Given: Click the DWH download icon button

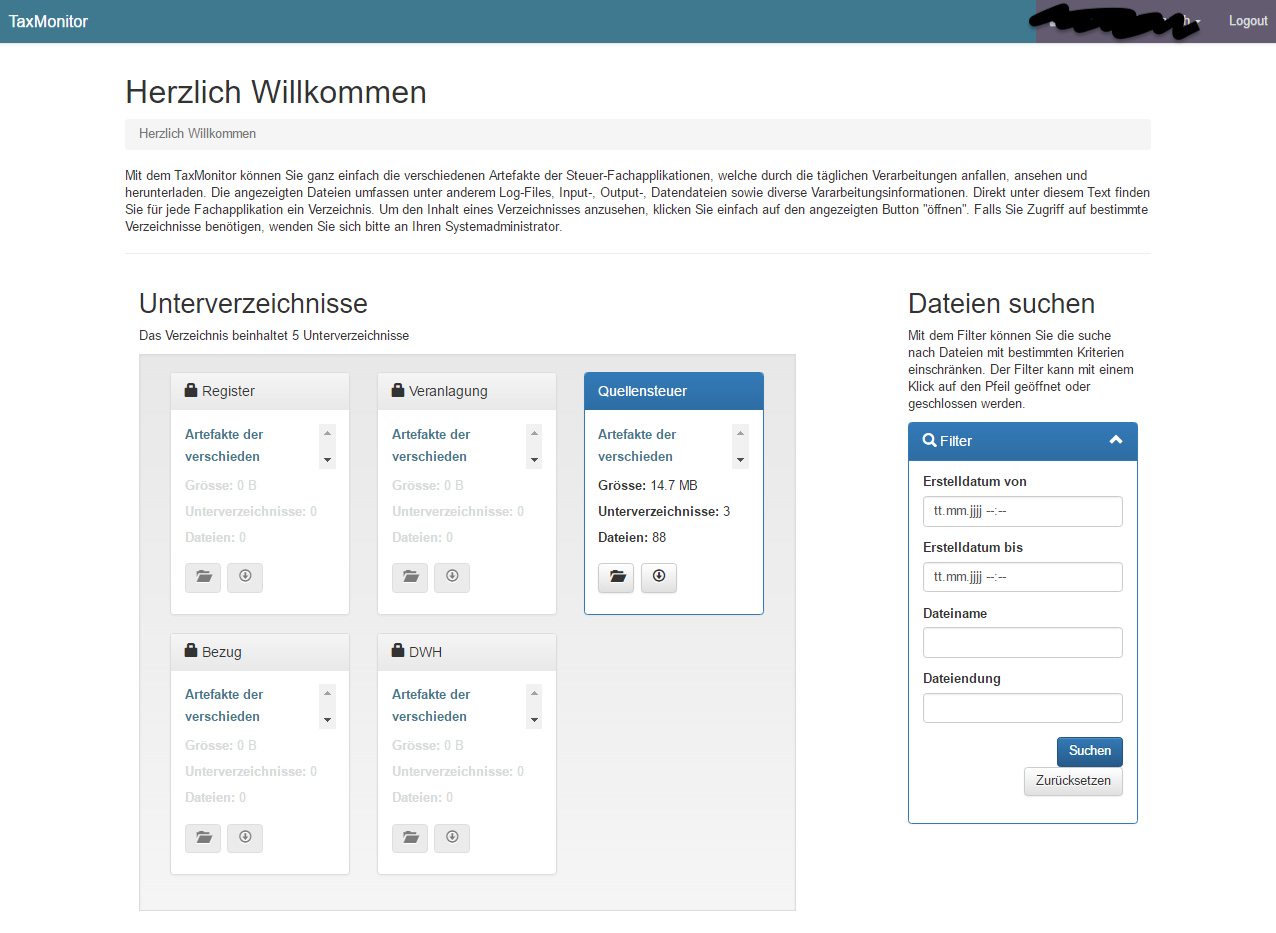Looking at the screenshot, I should coord(452,838).
